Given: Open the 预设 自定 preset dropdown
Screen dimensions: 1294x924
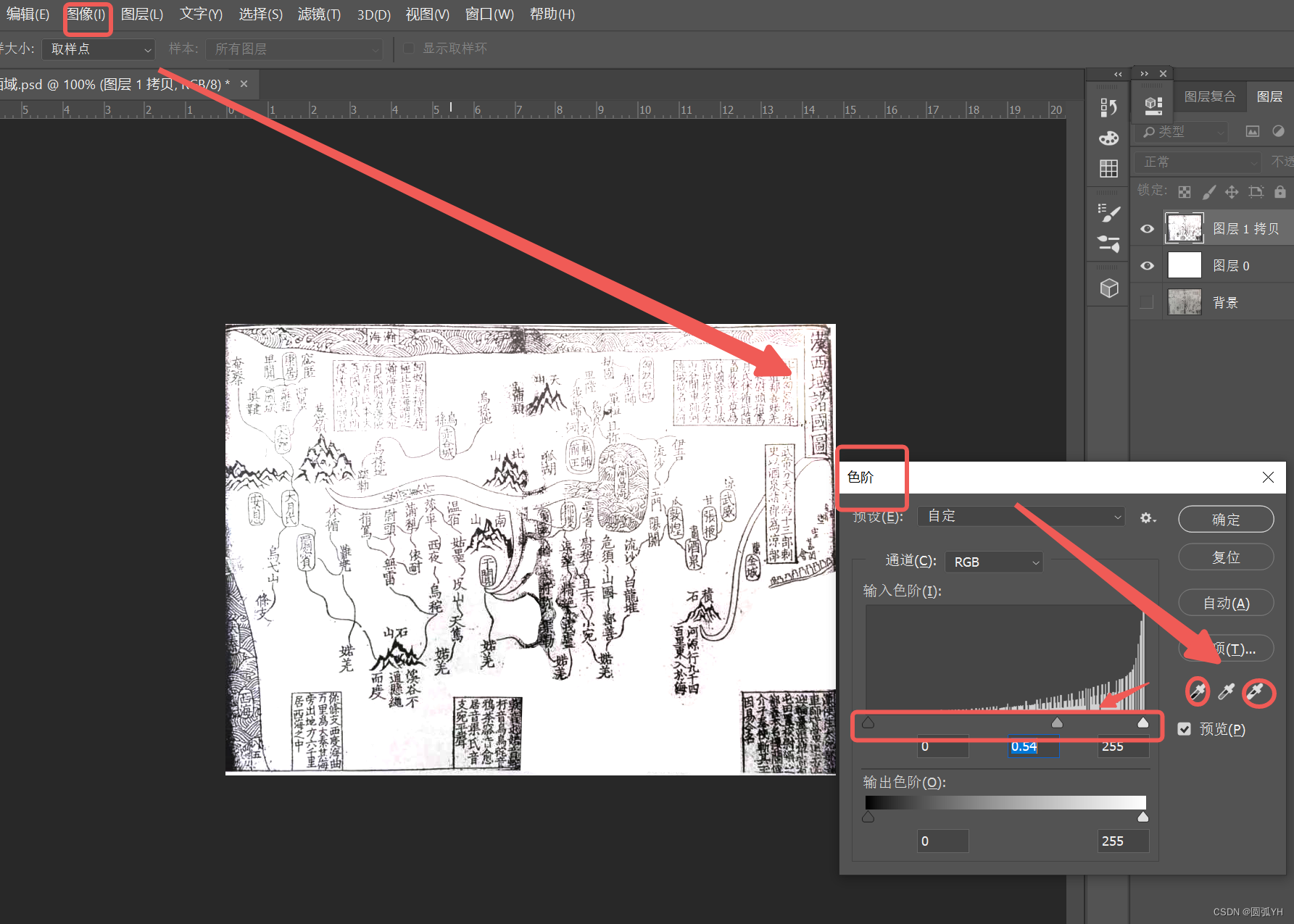Looking at the screenshot, I should pos(1021,517).
